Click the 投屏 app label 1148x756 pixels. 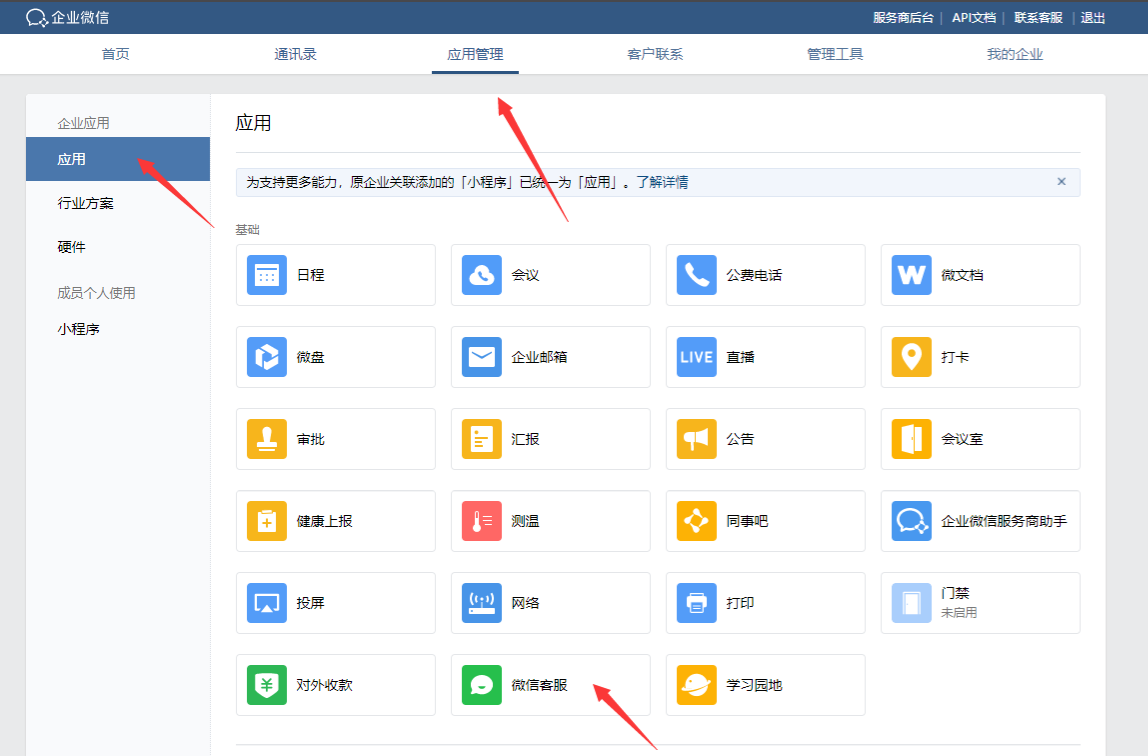click(x=310, y=603)
